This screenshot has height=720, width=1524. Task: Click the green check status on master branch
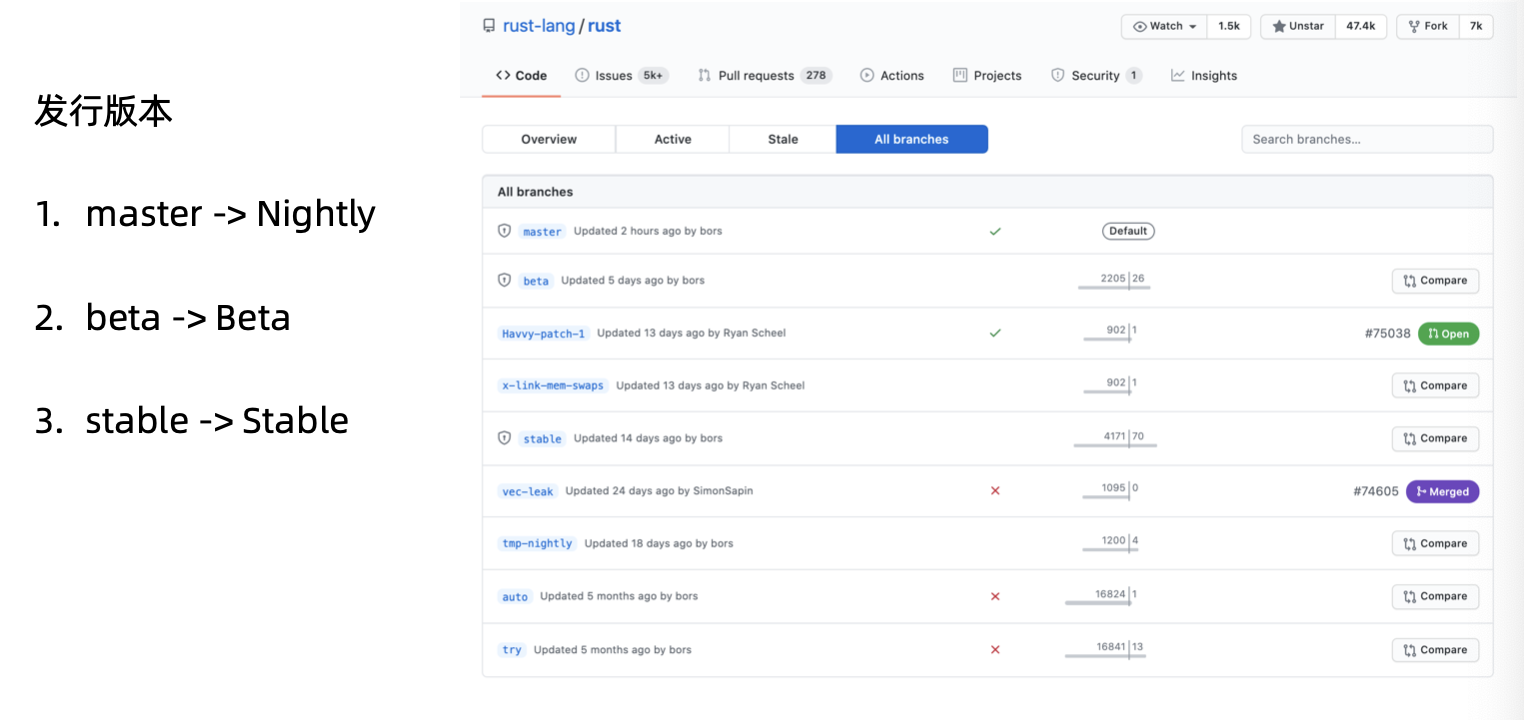tap(995, 231)
